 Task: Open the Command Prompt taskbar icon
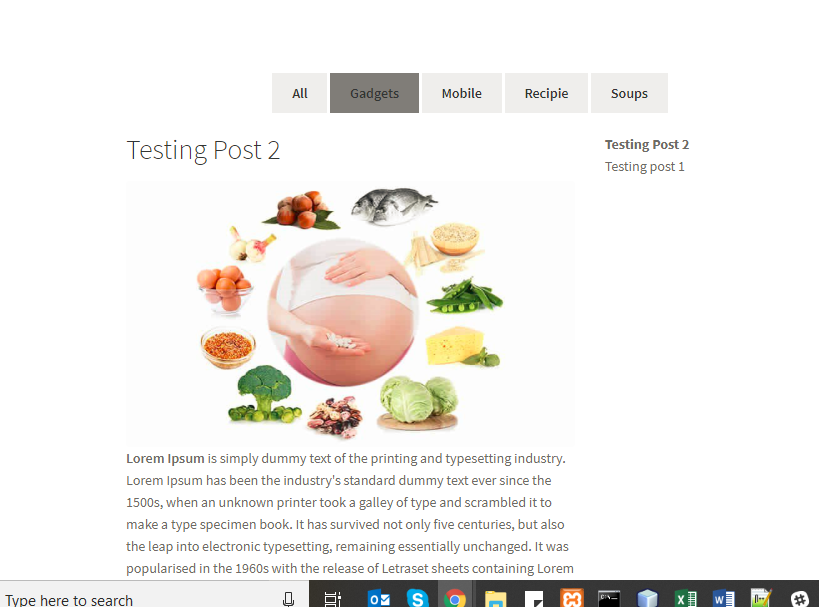click(x=609, y=599)
